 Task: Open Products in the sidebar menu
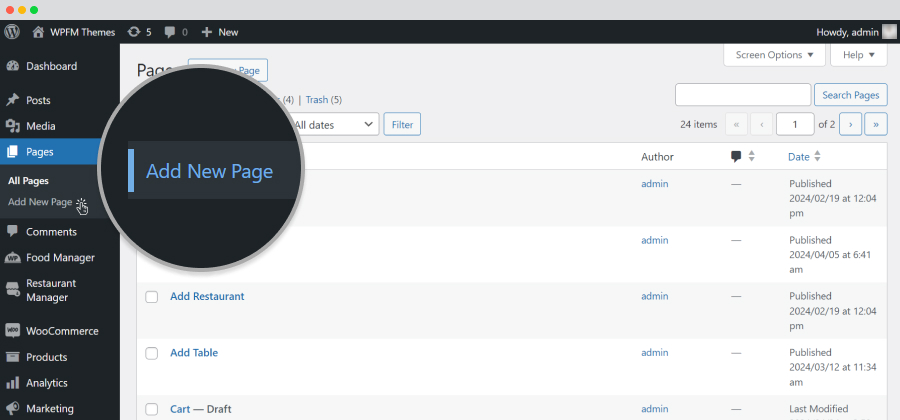[x=46, y=357]
